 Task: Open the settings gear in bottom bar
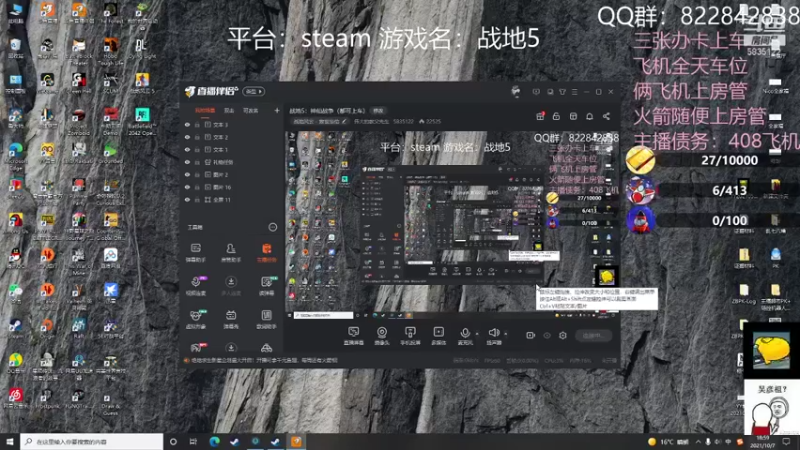563,335
